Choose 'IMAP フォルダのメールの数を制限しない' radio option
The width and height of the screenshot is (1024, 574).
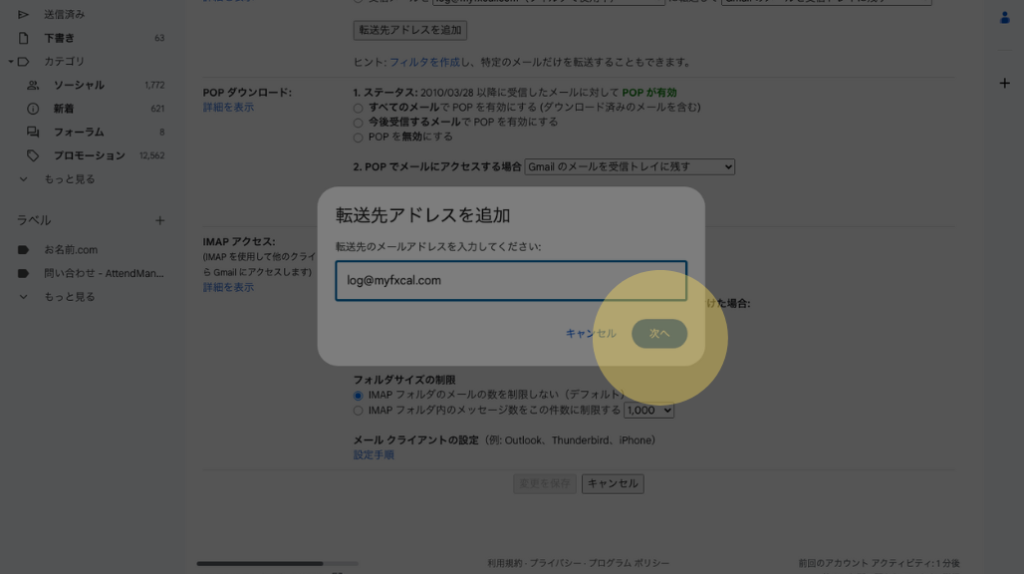click(358, 395)
